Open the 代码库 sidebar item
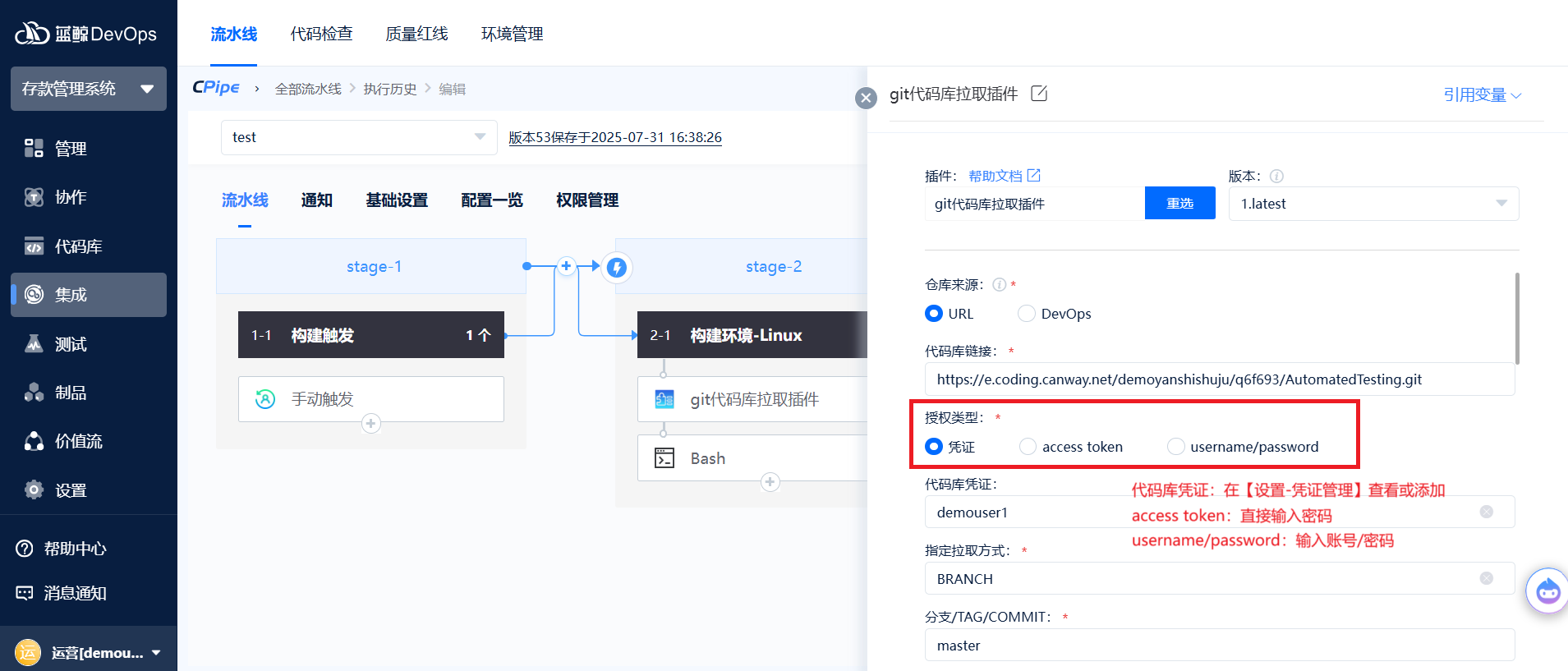Screen dimensions: 1568x671 click(78, 246)
